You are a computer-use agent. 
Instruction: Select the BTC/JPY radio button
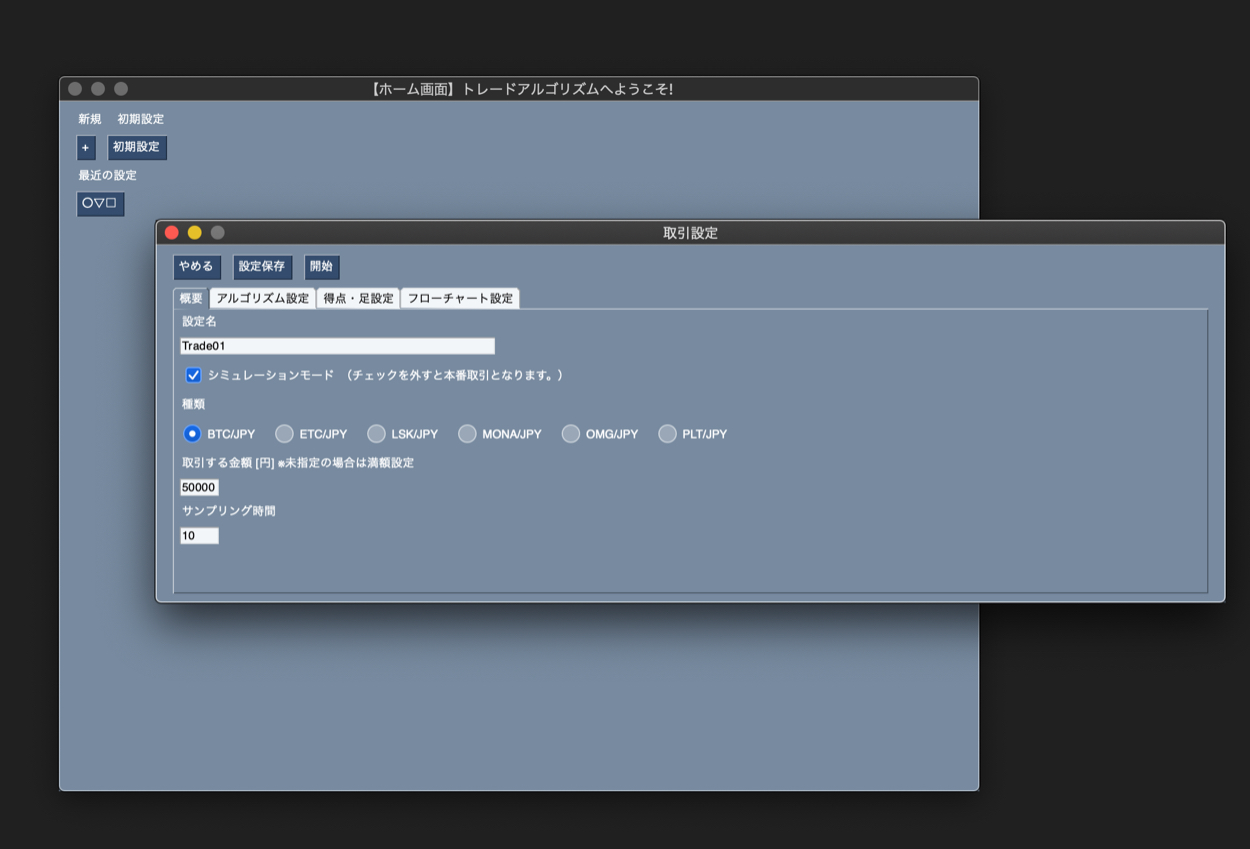point(192,434)
